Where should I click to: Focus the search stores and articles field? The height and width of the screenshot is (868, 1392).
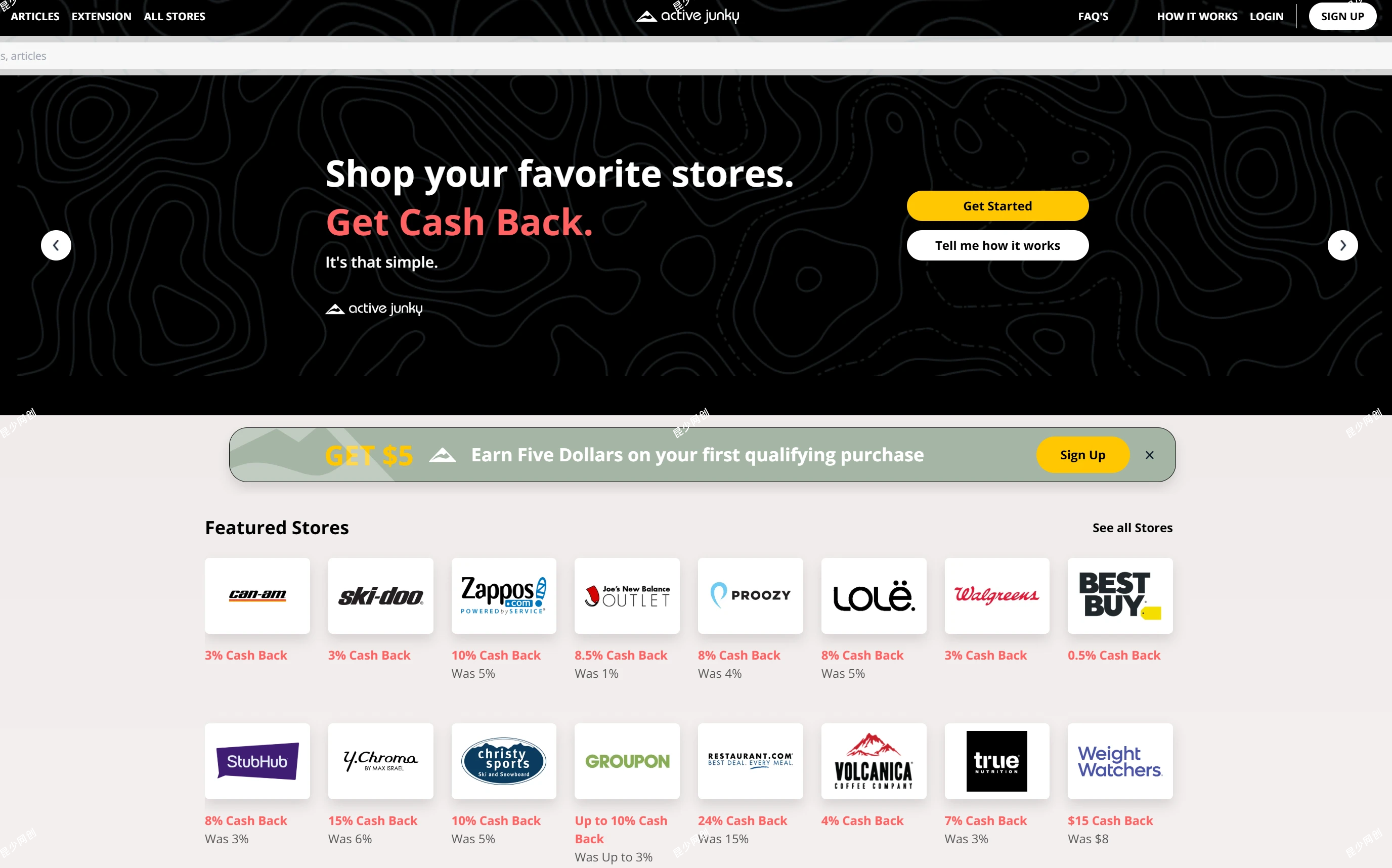tap(695, 56)
